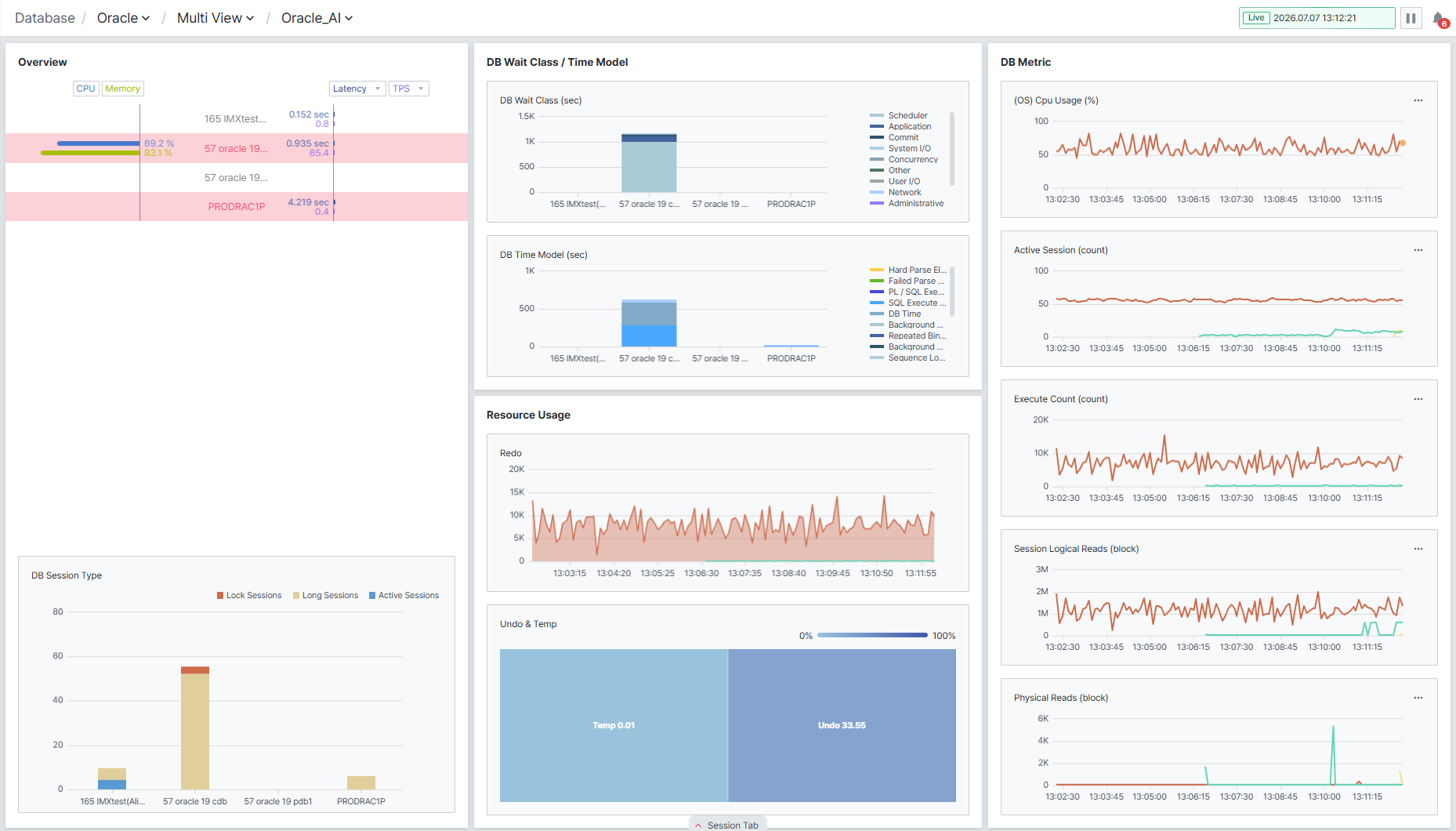Select the PRODRAC1P instance row
The image size is (1456, 831).
point(237,206)
